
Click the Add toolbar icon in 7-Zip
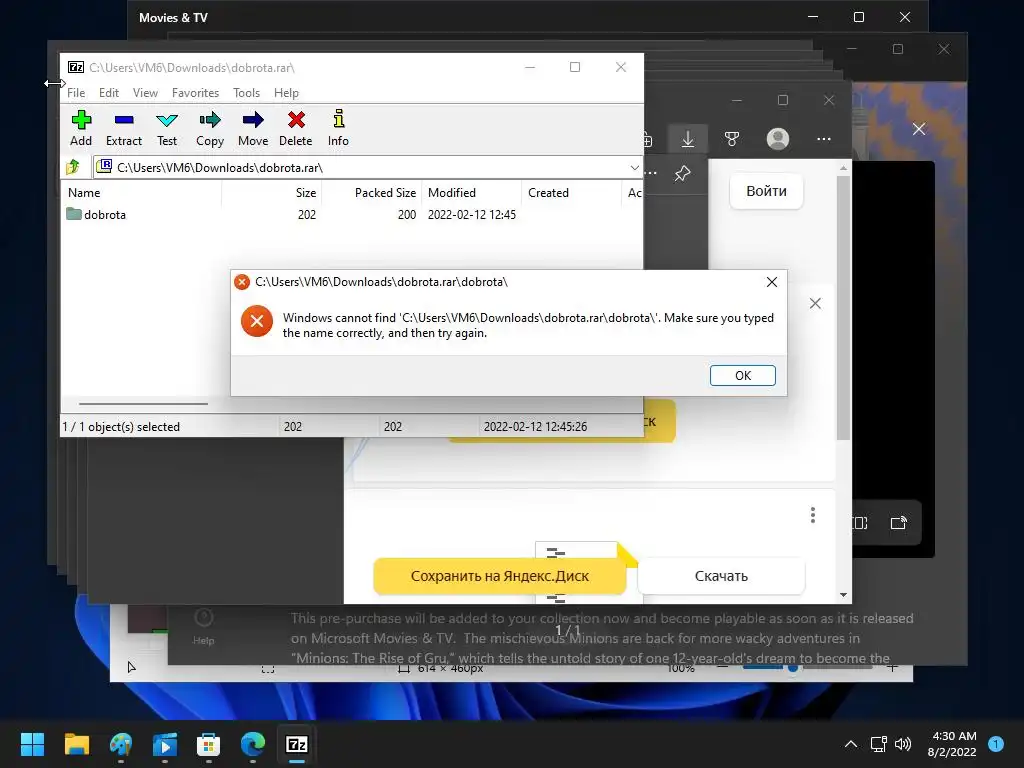pyautogui.click(x=81, y=128)
